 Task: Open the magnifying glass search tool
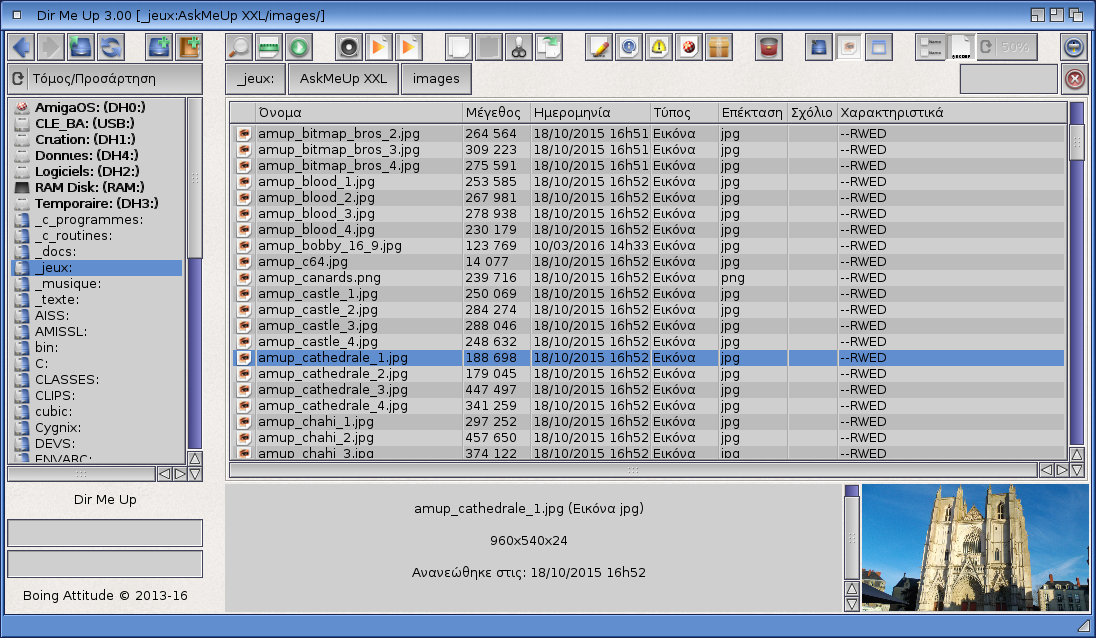click(x=239, y=47)
